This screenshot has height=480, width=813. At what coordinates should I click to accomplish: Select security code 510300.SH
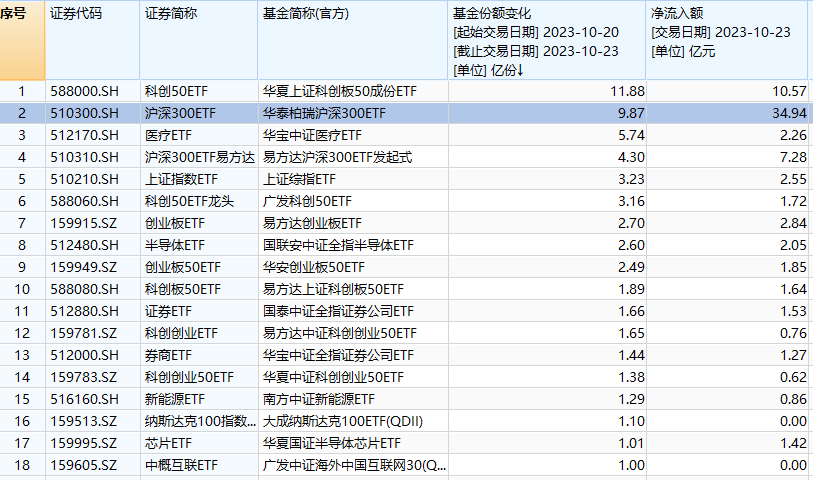tap(85, 113)
